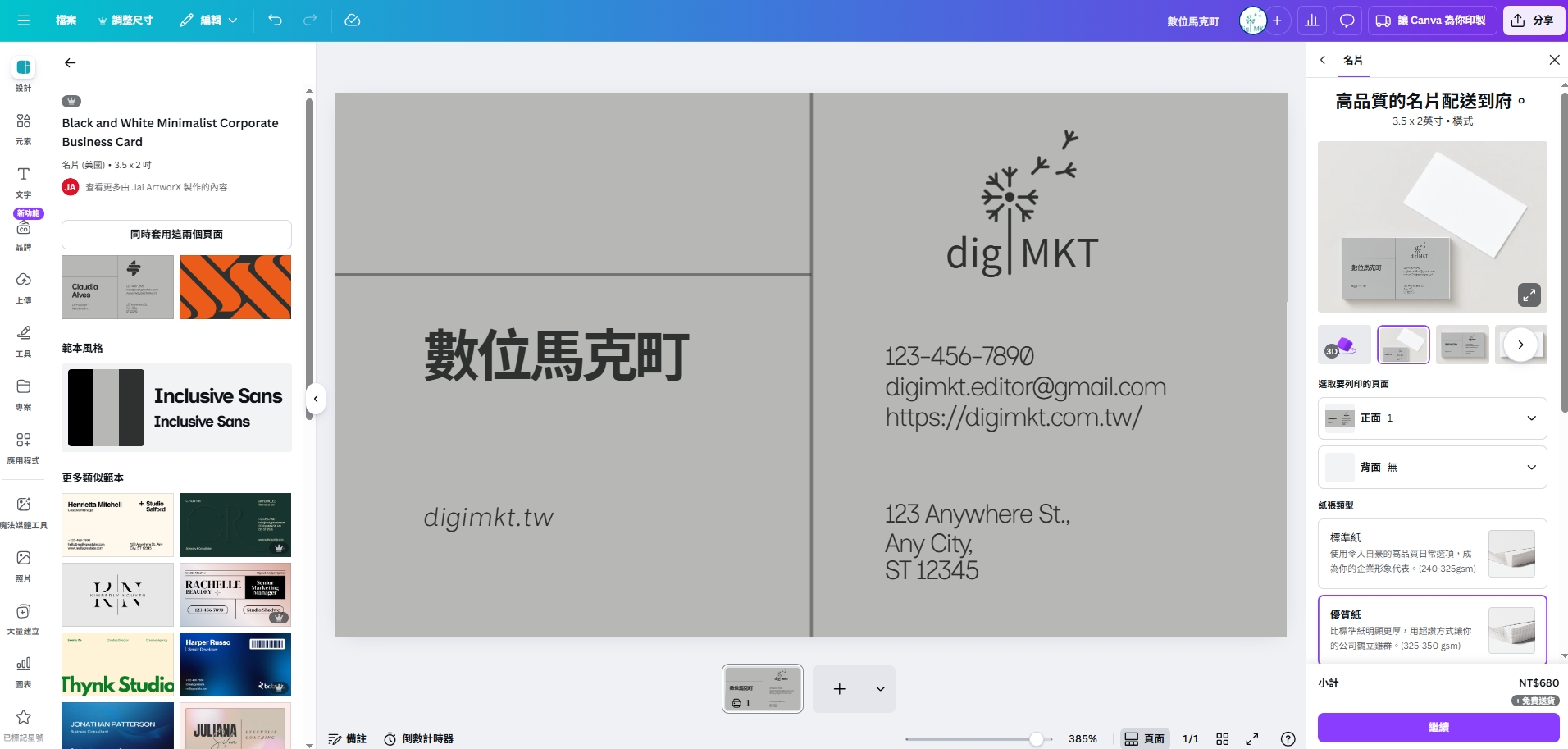Select the 優質紙 premium paper option

coord(1432,629)
